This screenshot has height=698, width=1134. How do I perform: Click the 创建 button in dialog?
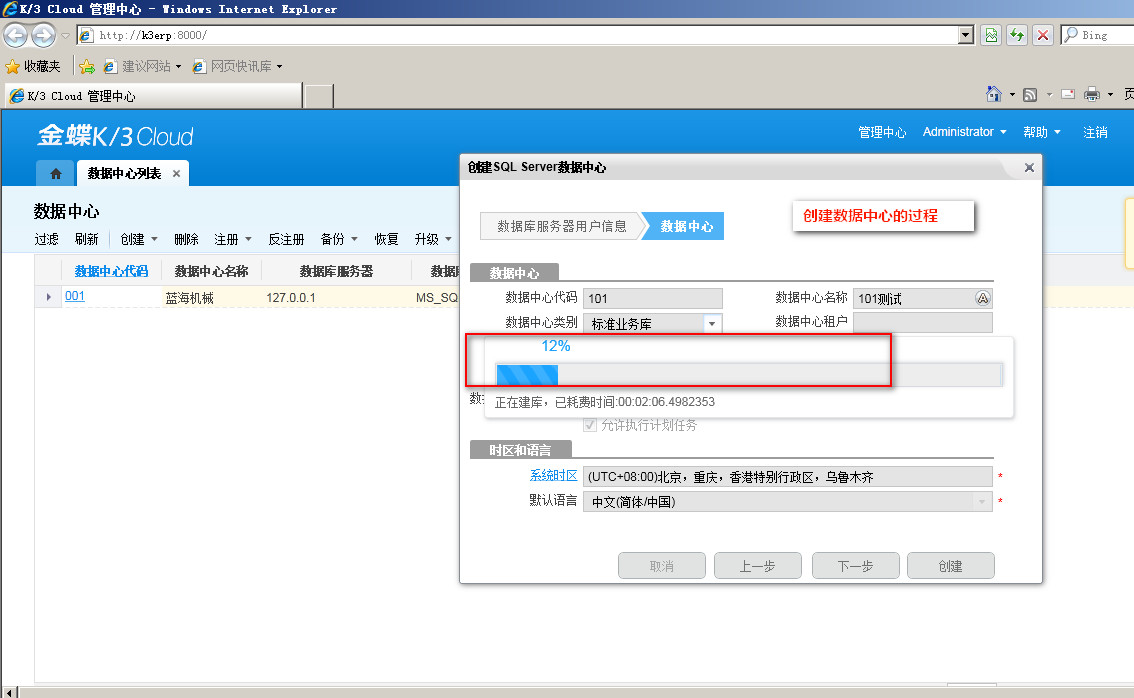(x=950, y=566)
